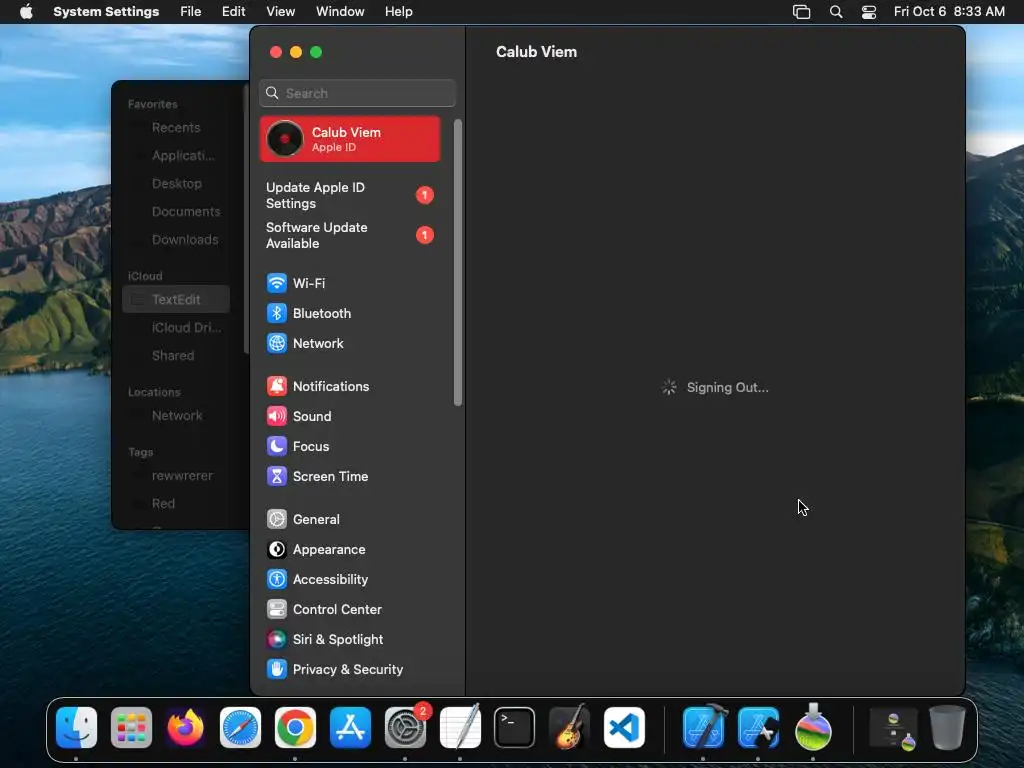This screenshot has width=1024, height=768.
Task: Open TextEdit from the Dock
Action: click(460, 728)
